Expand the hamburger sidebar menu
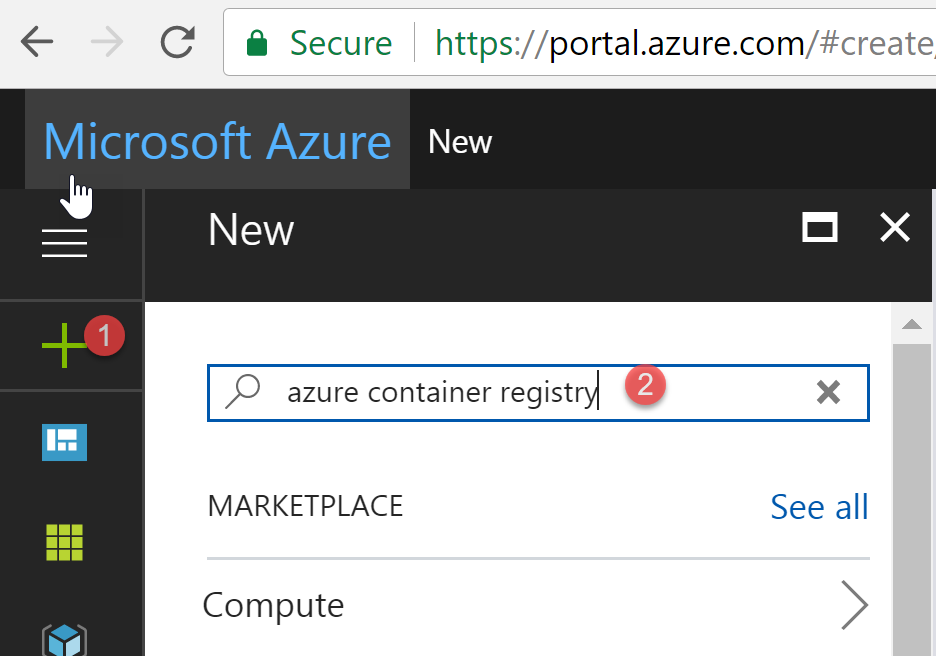 64,244
